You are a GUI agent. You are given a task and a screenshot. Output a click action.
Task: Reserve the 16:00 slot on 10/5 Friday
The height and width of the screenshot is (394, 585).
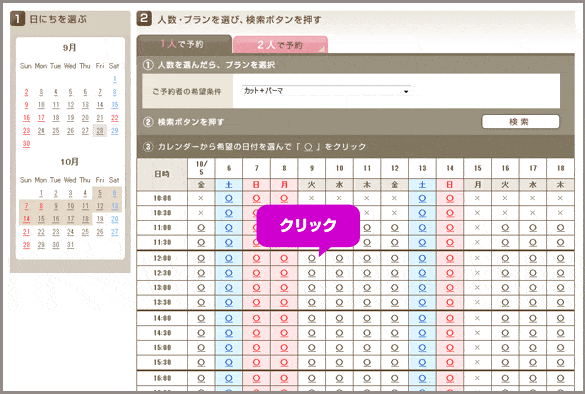coord(201,378)
